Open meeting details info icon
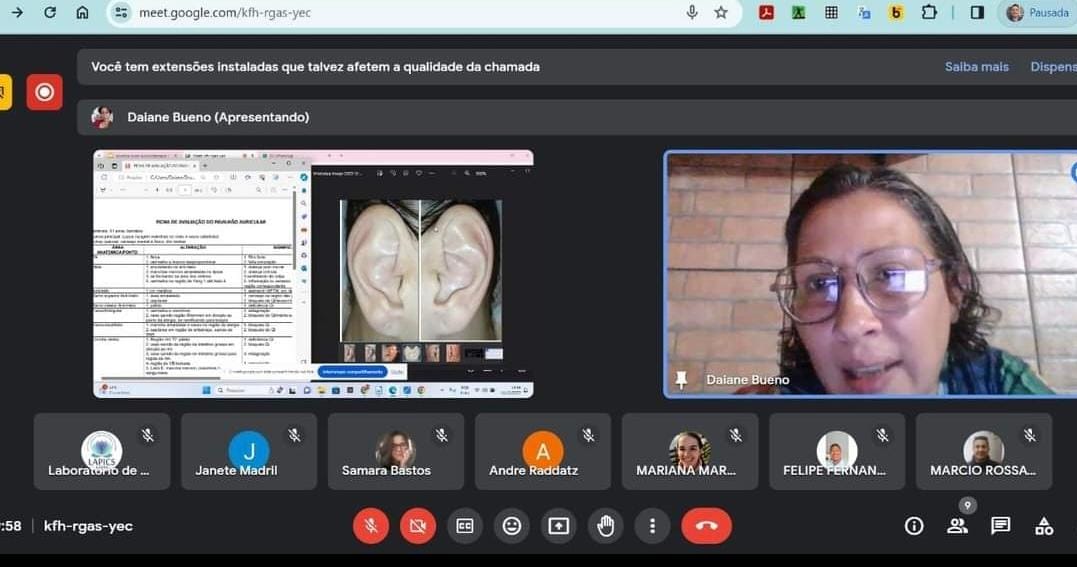Screen dimensions: 1077x567 pyautogui.click(x=913, y=526)
